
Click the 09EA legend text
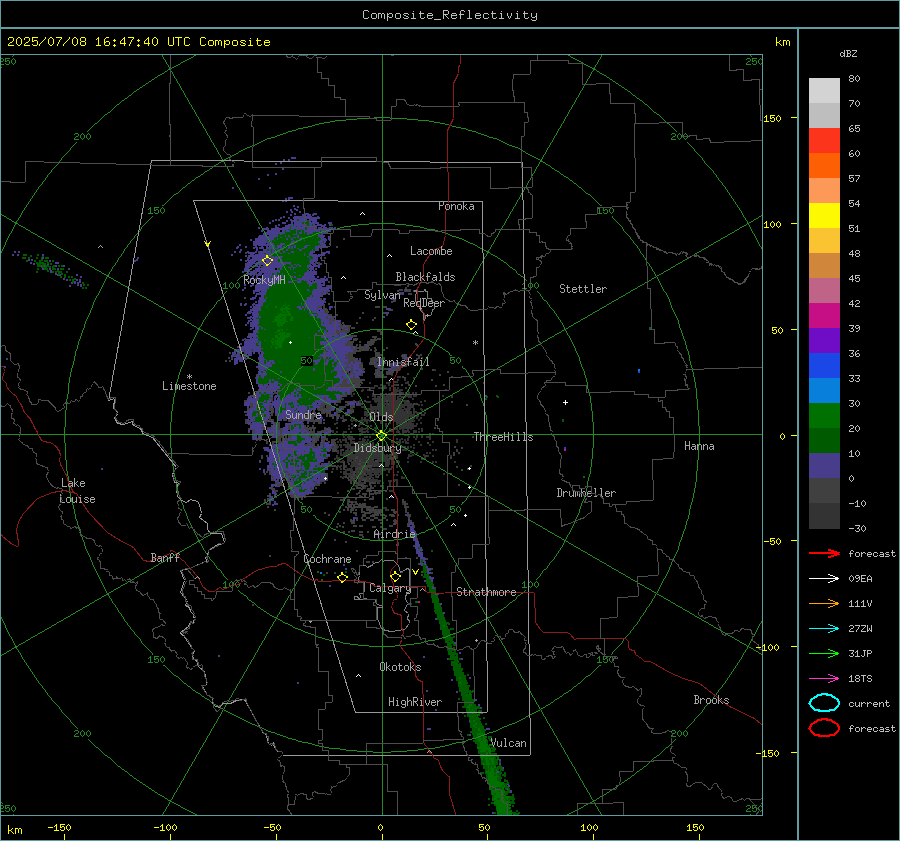(x=860, y=579)
